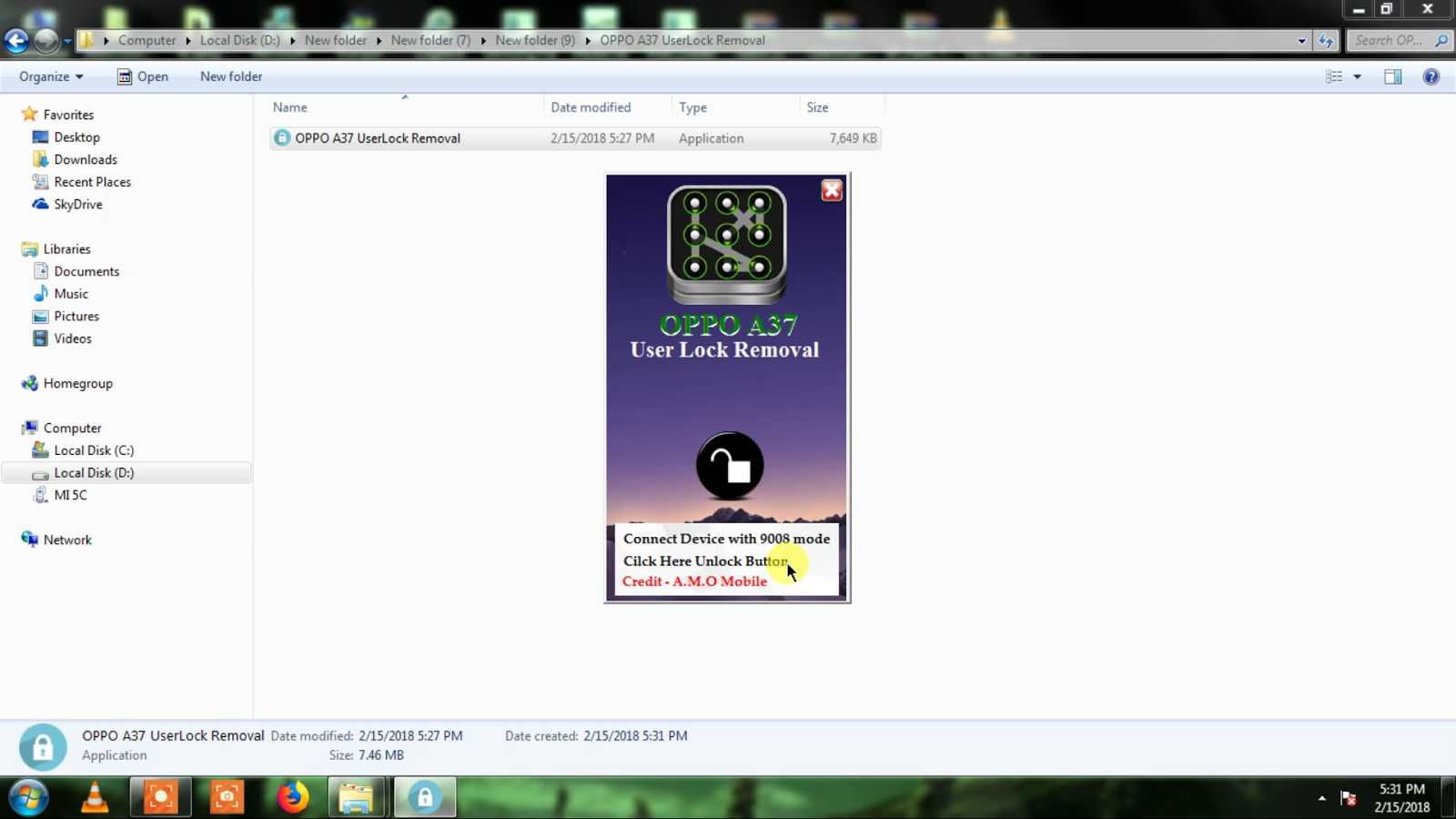Click the OPPO A37 UserLock Removal file icon

[x=282, y=138]
